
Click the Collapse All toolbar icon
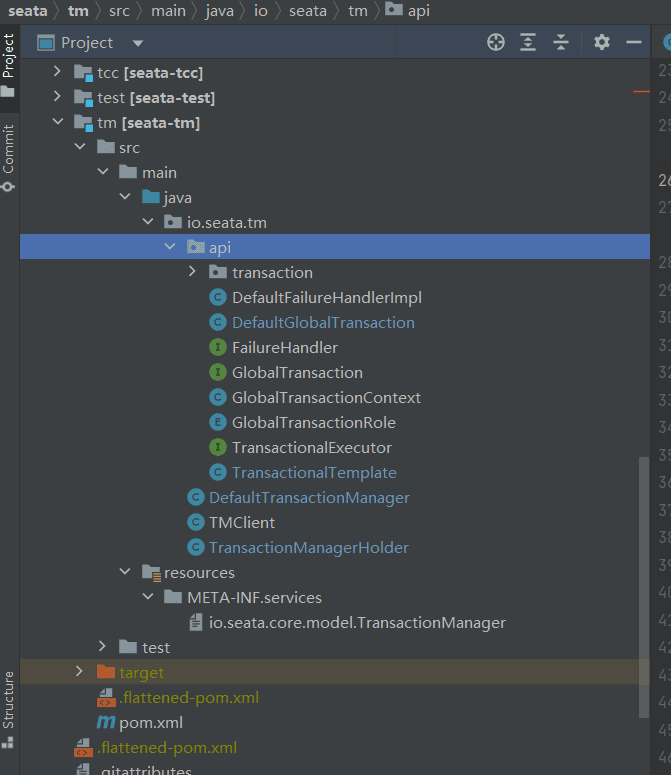pyautogui.click(x=561, y=43)
